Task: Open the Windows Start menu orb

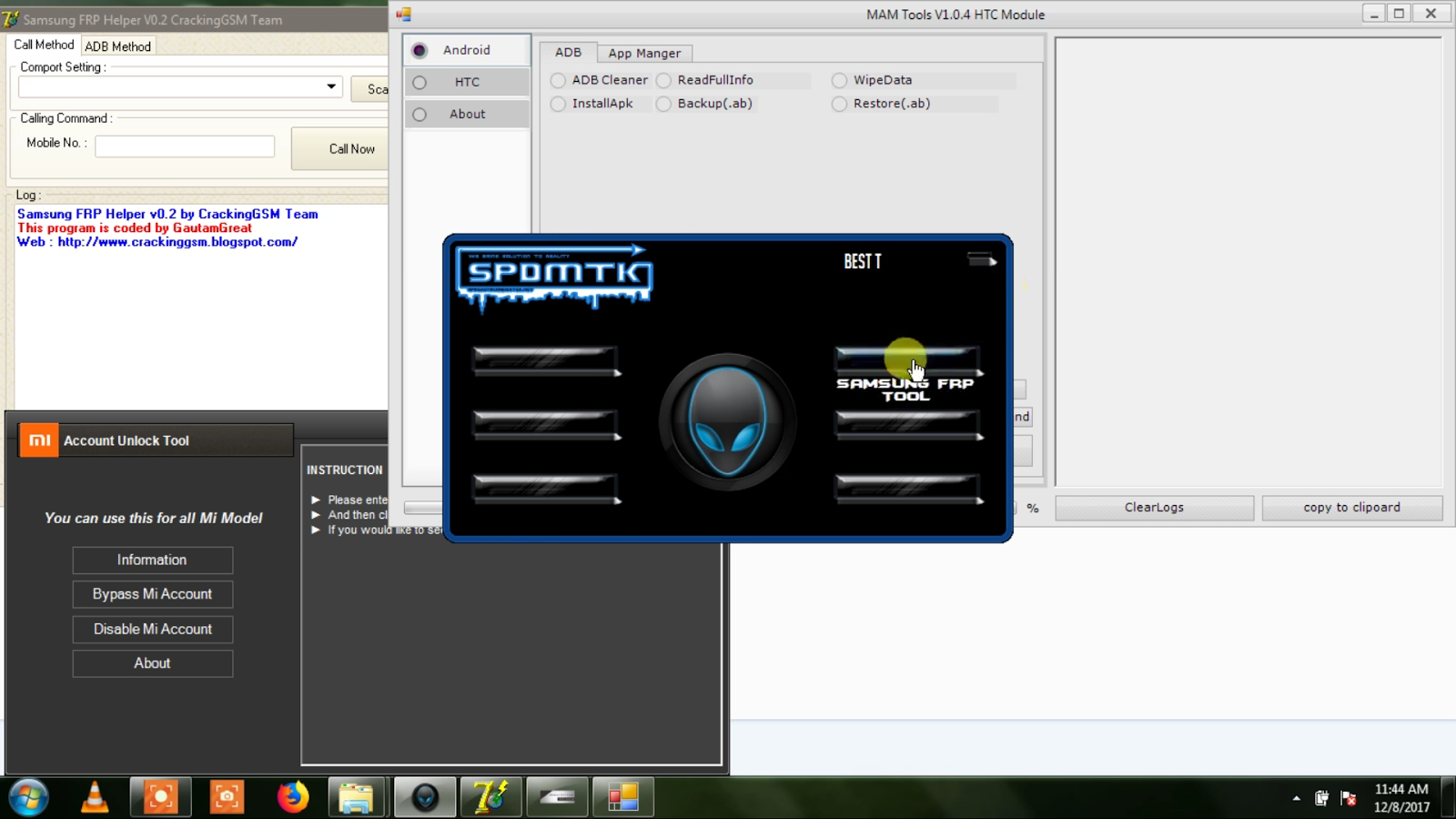Action: (x=29, y=797)
